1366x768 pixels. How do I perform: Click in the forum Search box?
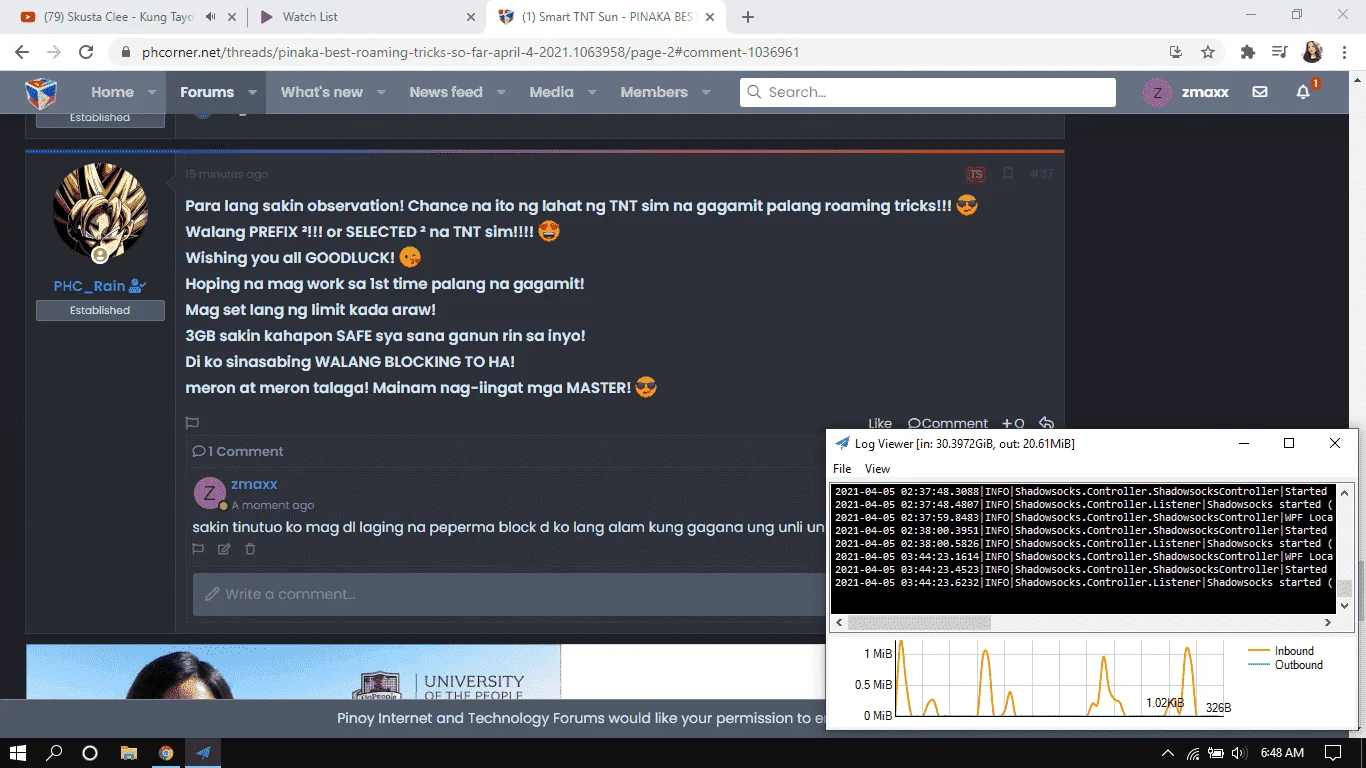click(928, 92)
